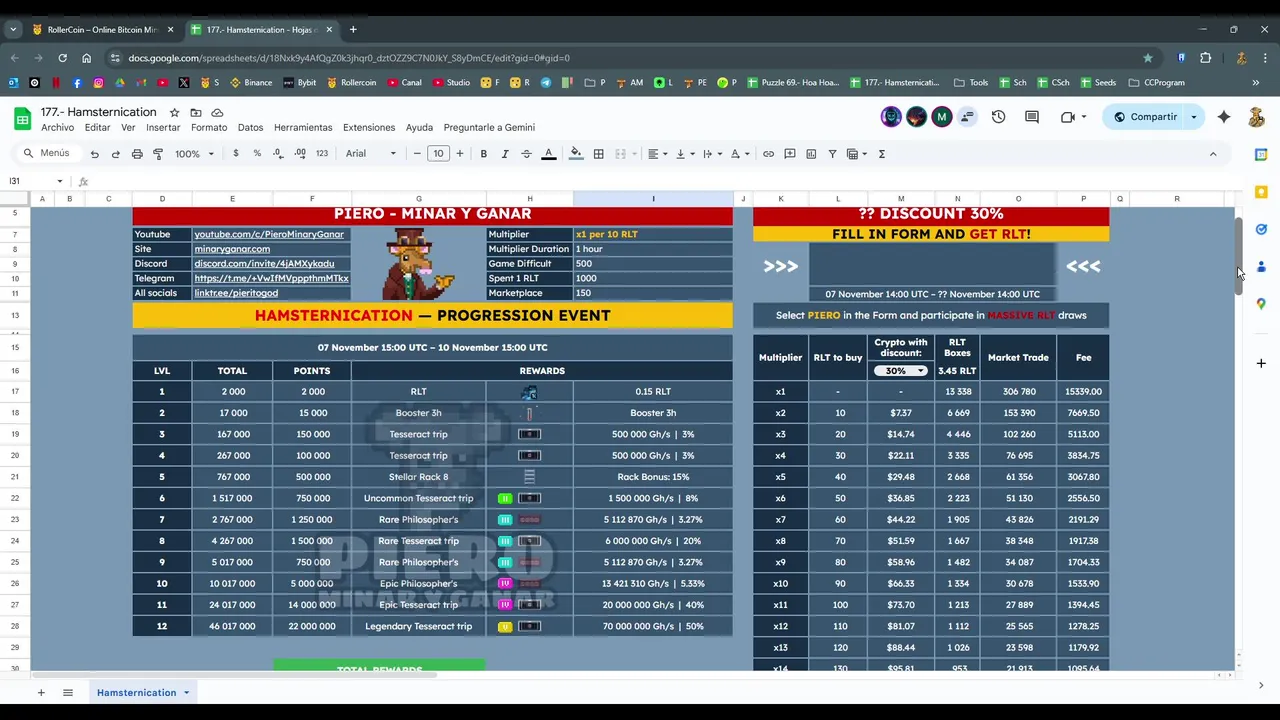Open the comments panel icon

pyautogui.click(x=1032, y=117)
